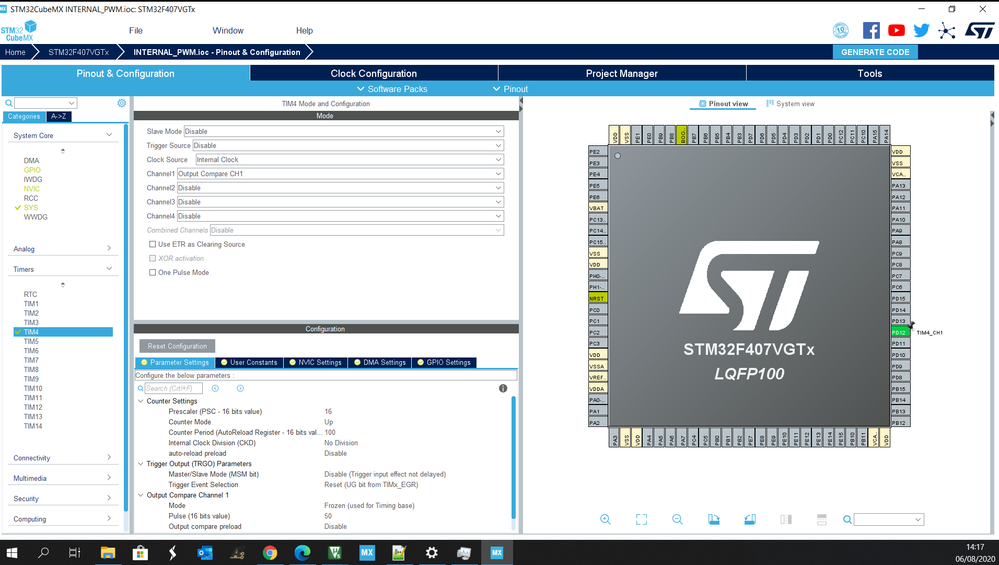Image resolution: width=999 pixels, height=565 pixels.
Task: Open the Trigger Source dropdown
Action: 348,145
